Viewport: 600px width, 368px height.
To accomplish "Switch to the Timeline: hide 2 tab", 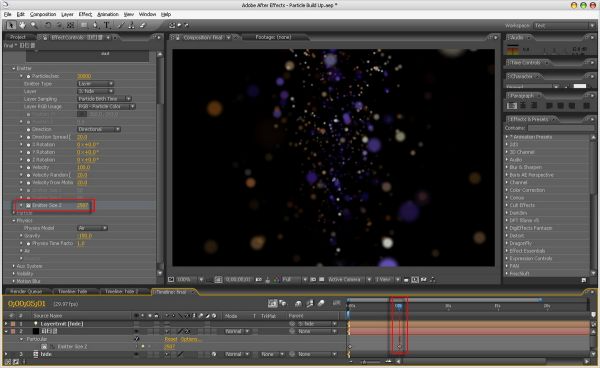I will point(121,291).
